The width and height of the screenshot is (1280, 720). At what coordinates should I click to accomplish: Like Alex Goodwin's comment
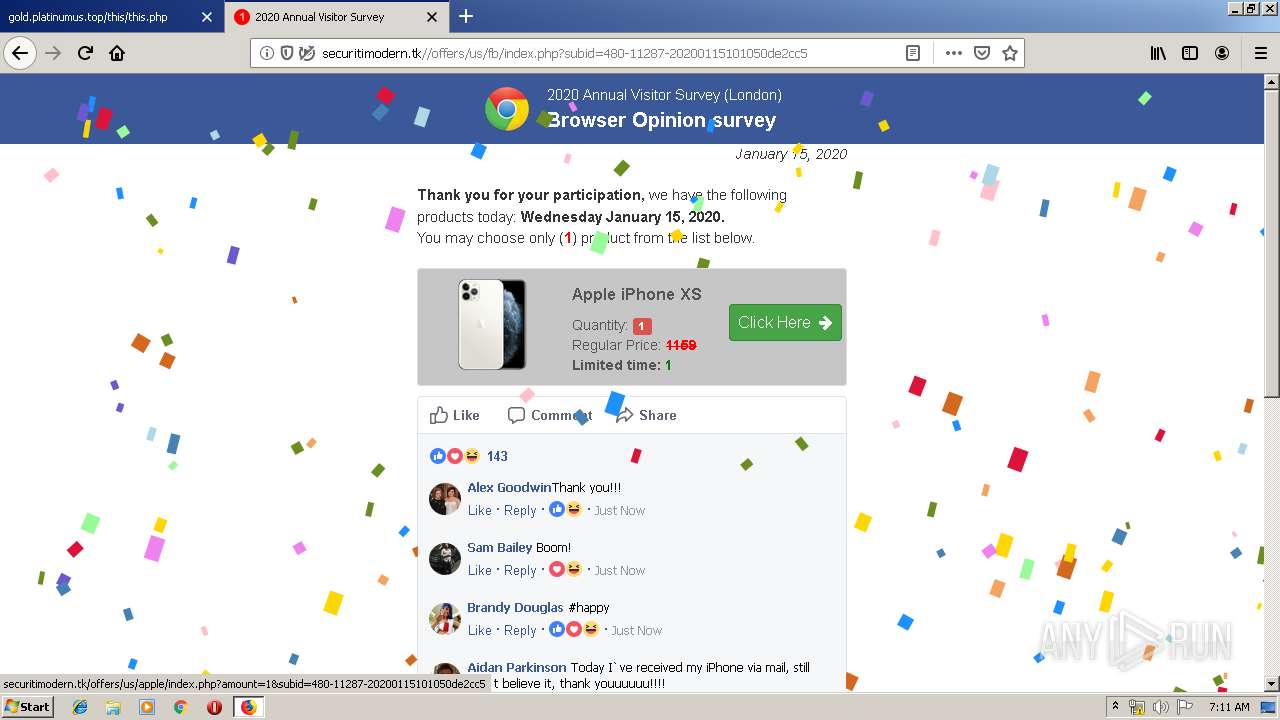480,510
